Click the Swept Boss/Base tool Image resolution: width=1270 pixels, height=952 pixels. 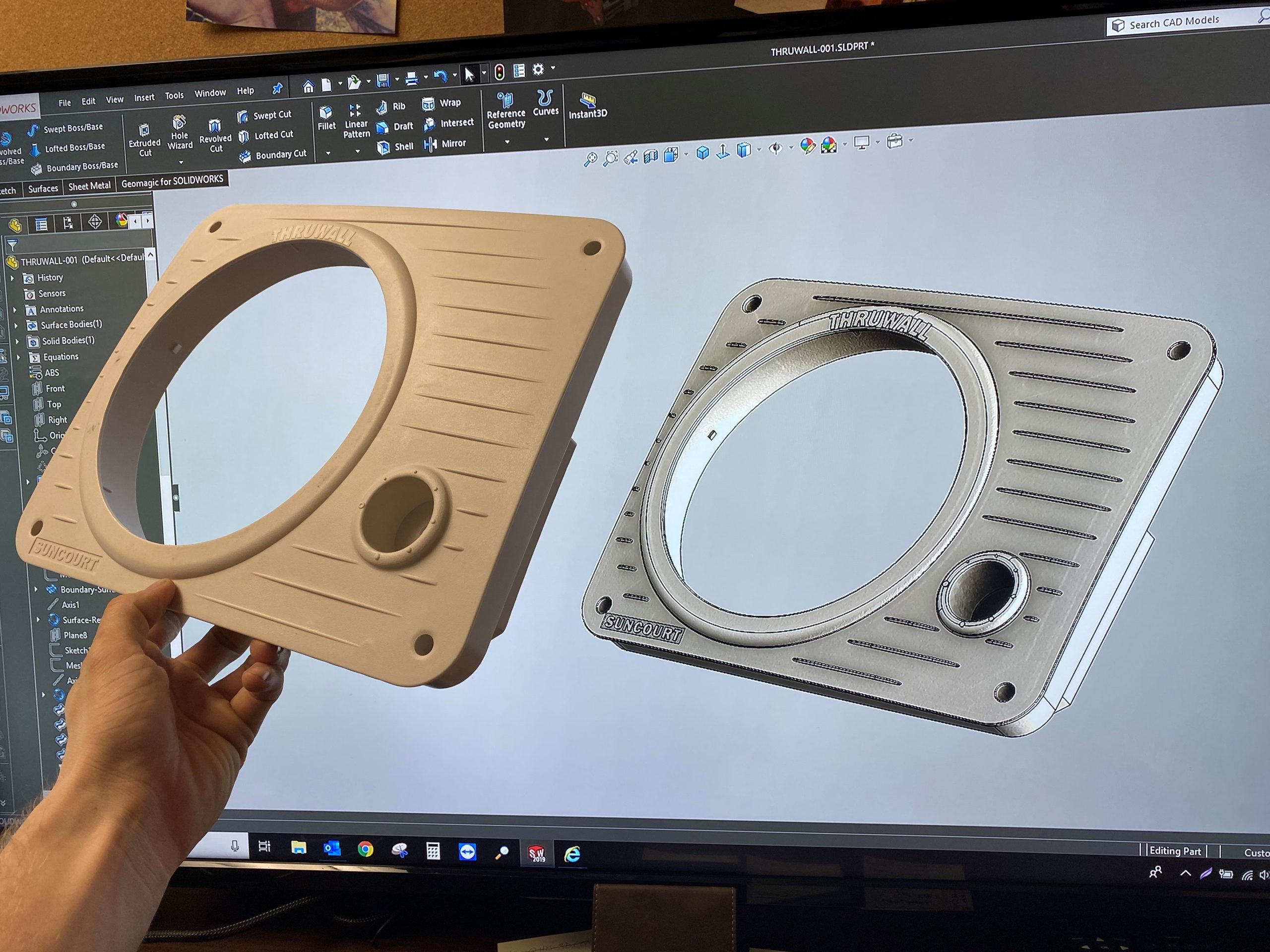tap(65, 128)
